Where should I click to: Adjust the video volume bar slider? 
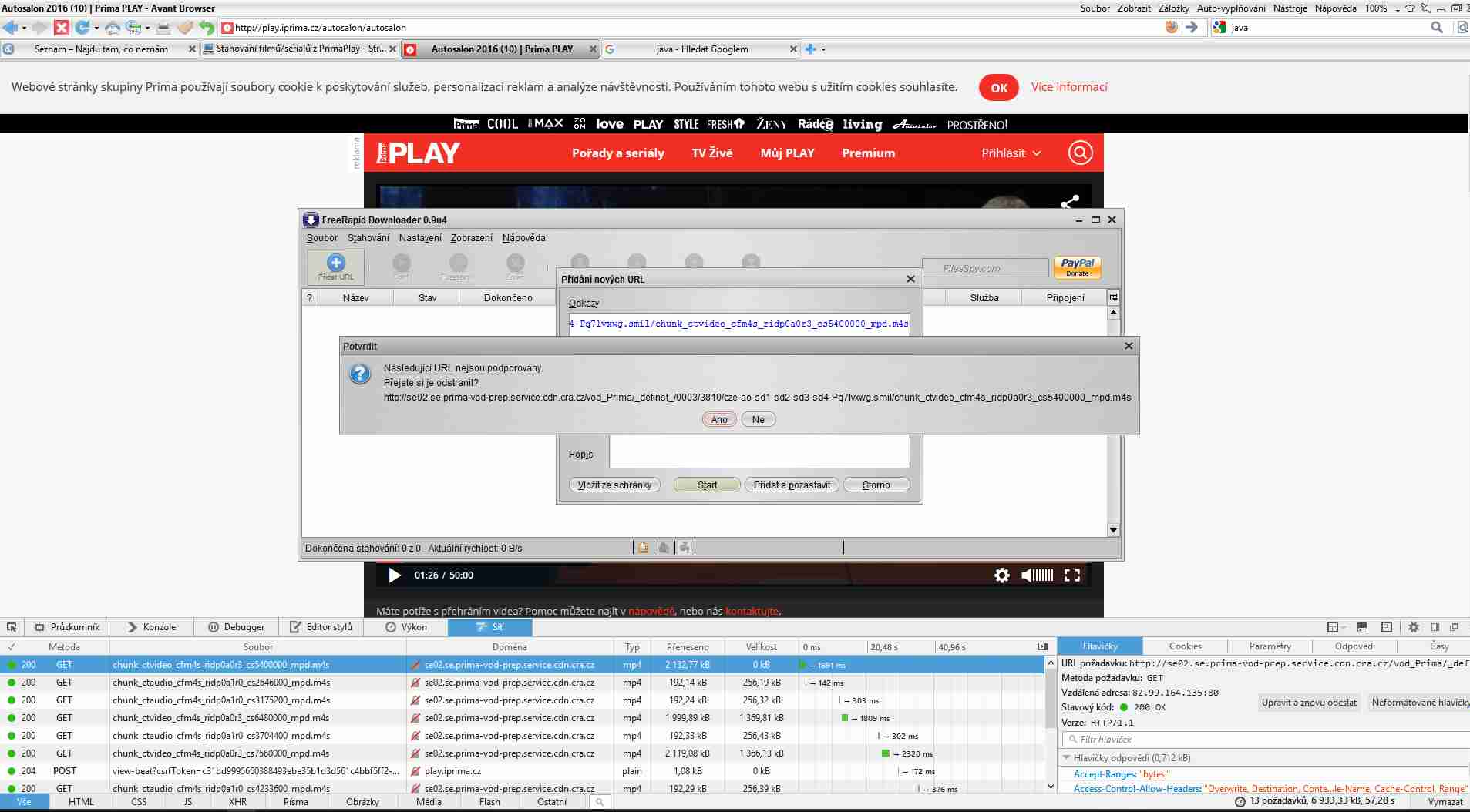click(x=1044, y=575)
